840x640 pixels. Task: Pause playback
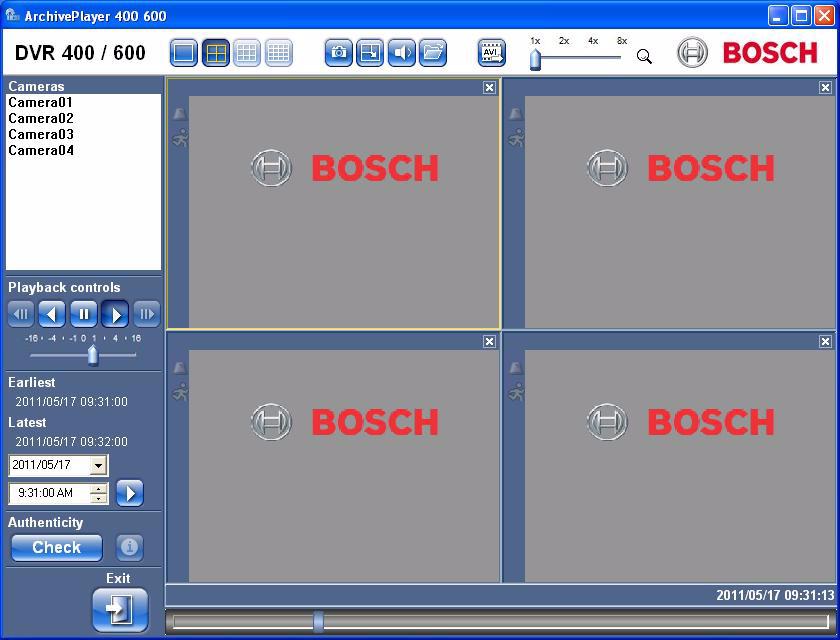coord(84,314)
